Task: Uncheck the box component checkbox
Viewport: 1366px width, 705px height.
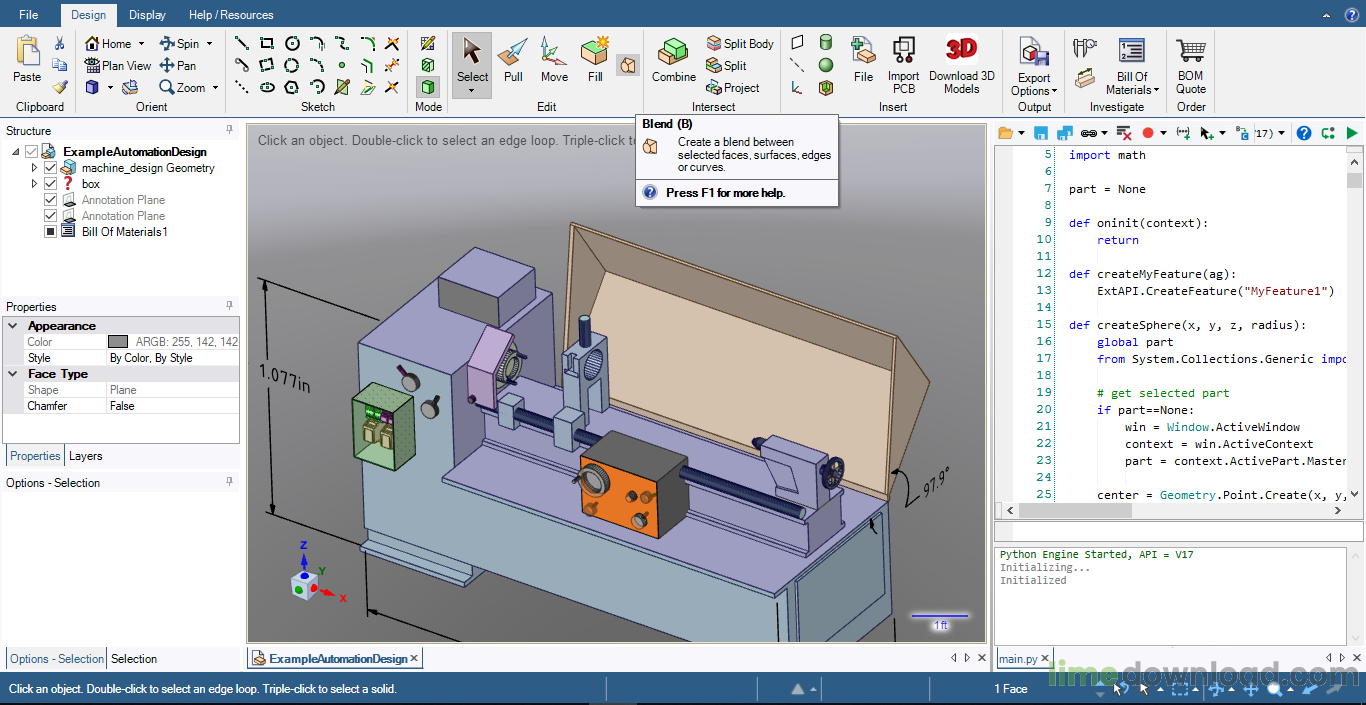Action: [x=51, y=184]
